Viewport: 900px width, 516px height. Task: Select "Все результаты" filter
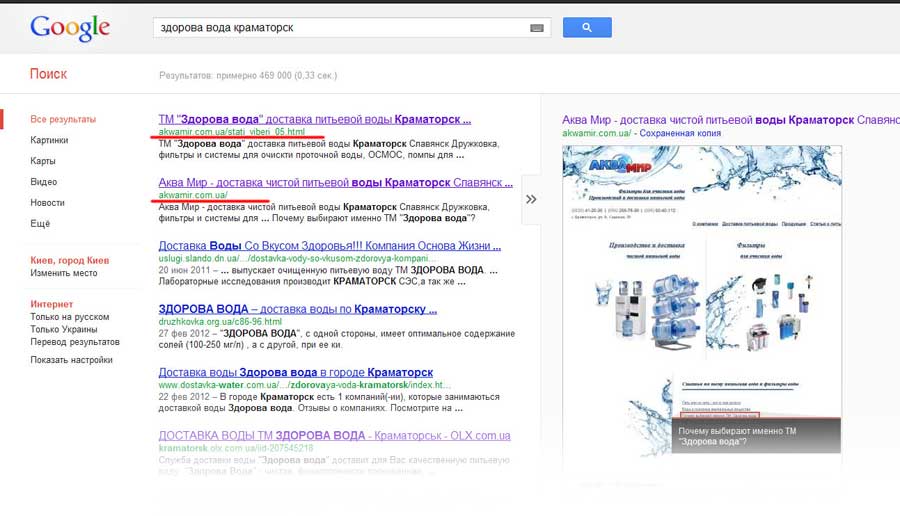63,119
